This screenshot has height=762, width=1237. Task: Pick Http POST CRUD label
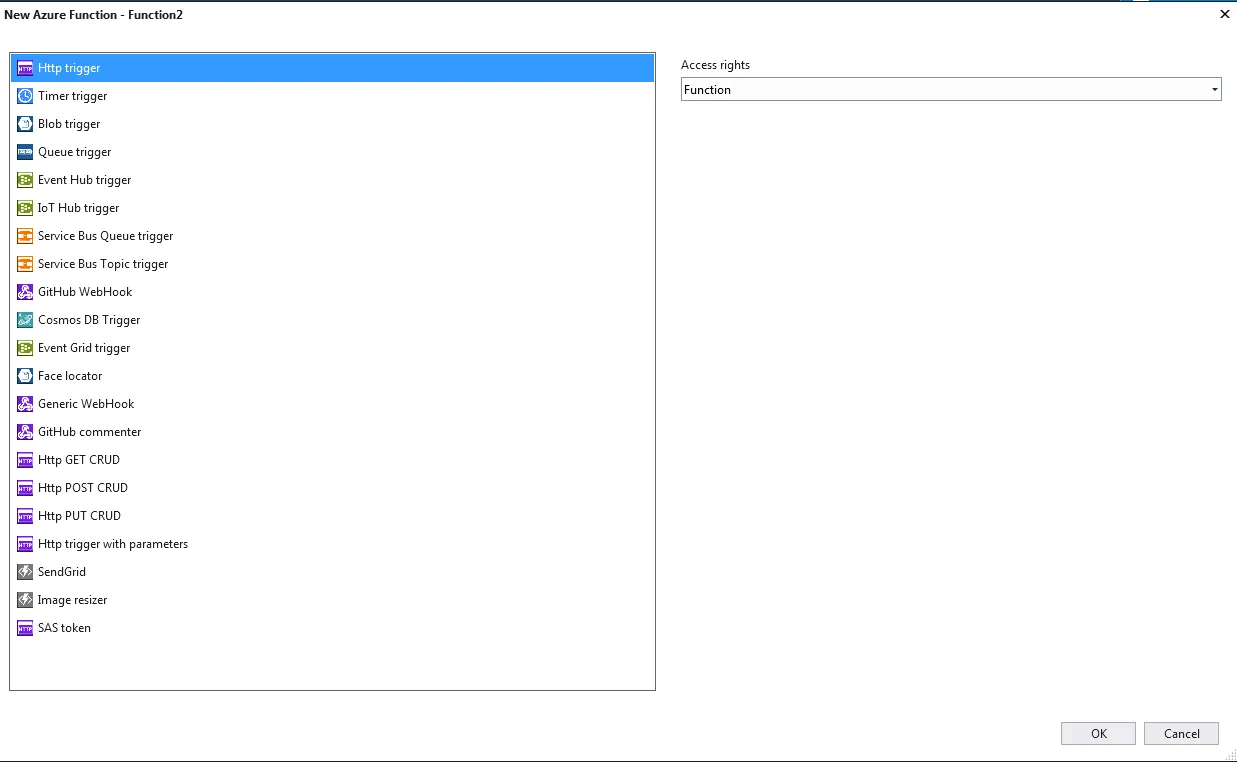coord(83,488)
